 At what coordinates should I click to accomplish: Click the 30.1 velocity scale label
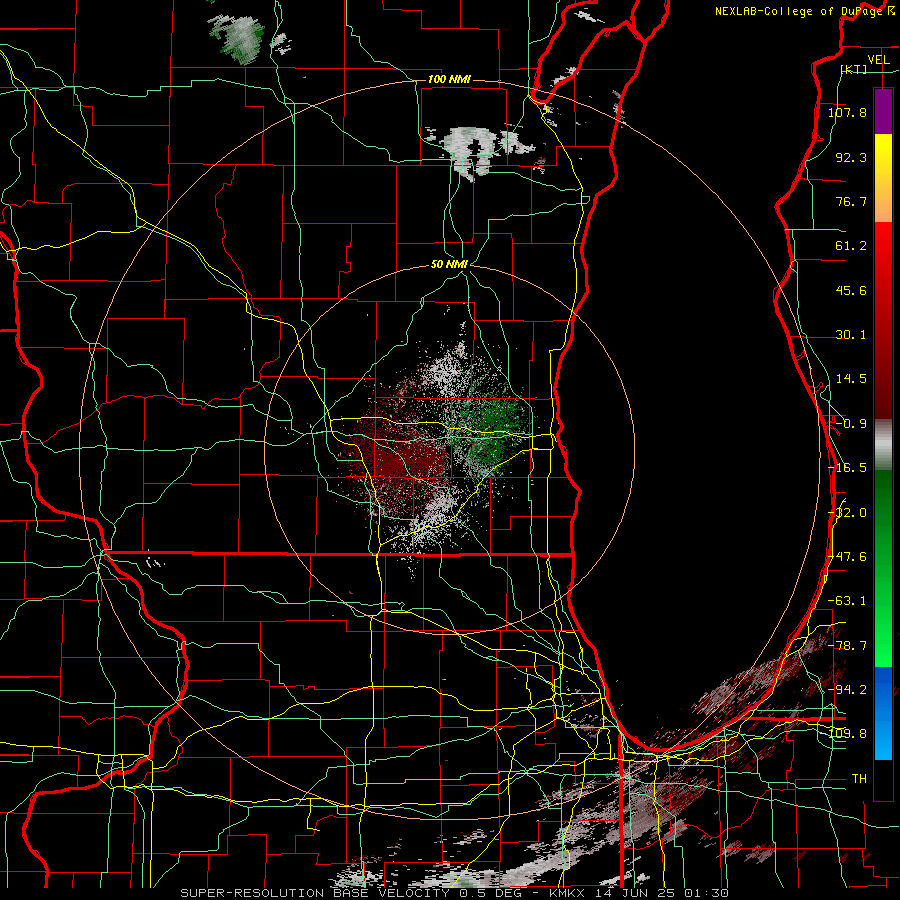[851, 335]
